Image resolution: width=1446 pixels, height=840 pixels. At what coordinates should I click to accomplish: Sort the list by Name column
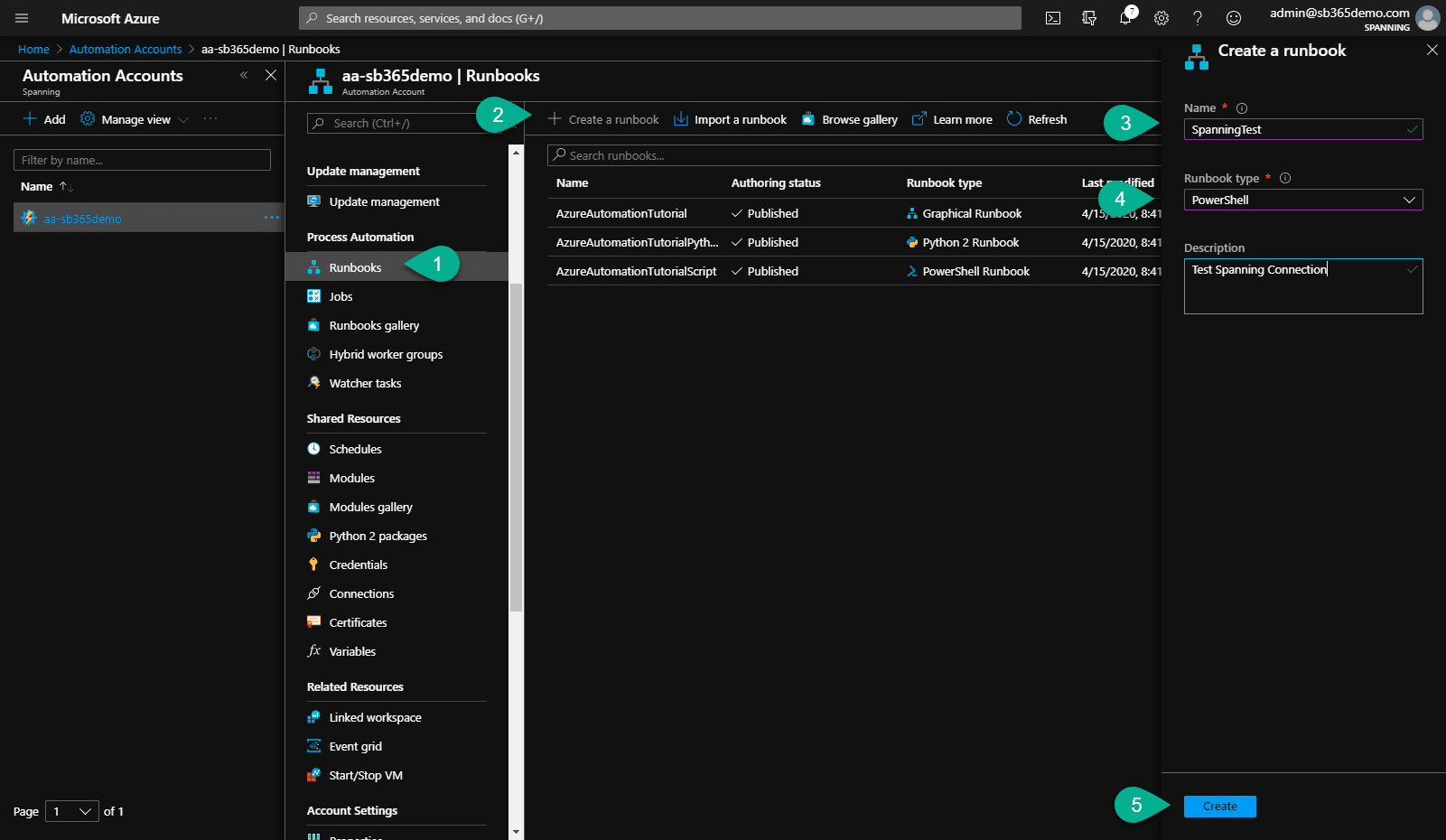47,186
